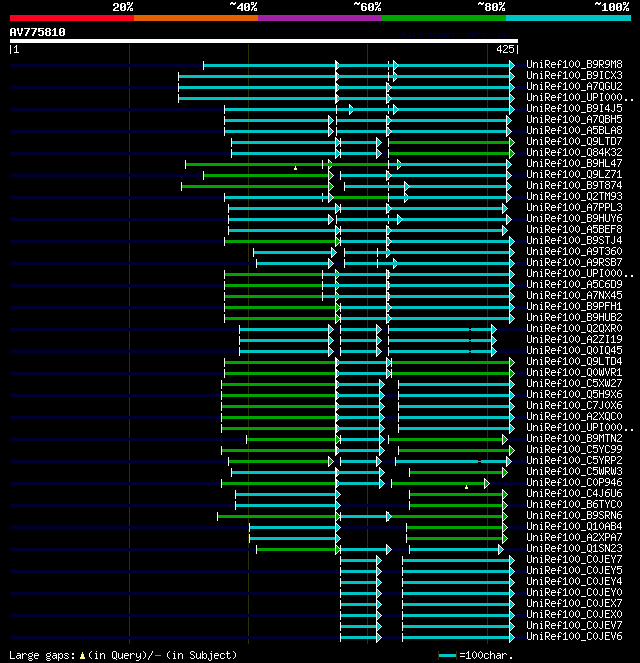The width and height of the screenshot is (640, 663).
Task: Open the UniRef100_A5C6D9 entry
Action: [574, 284]
